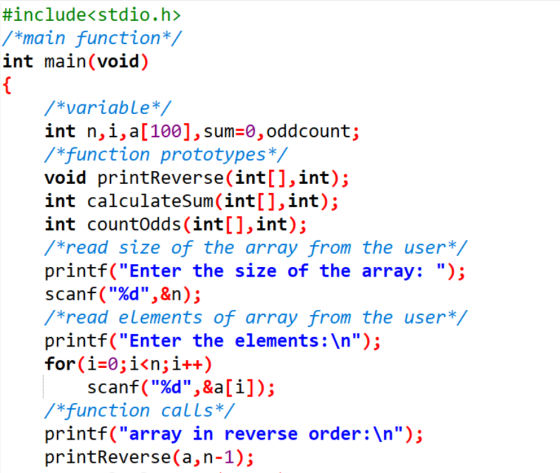The image size is (560, 473).
Task: Click the 'read elements of array' comment
Action: (x=256, y=318)
